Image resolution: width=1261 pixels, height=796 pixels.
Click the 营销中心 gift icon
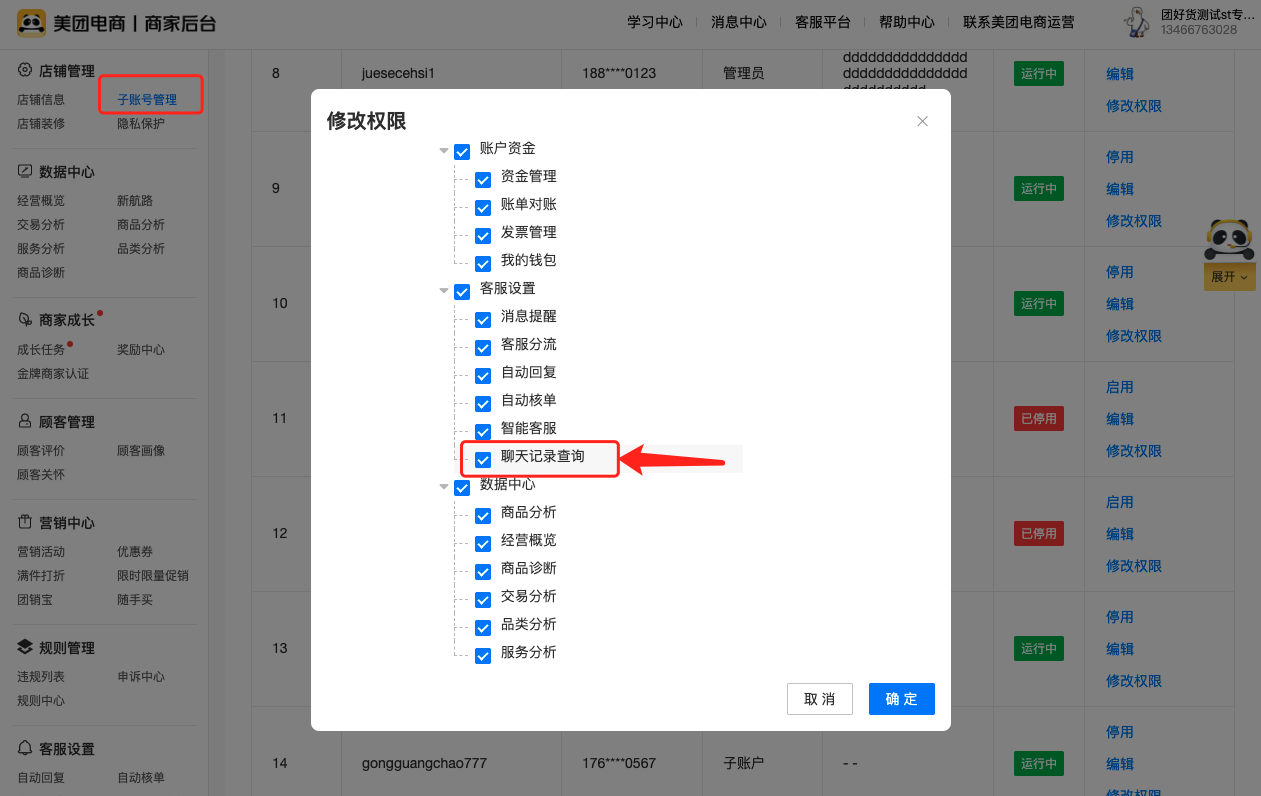click(25, 522)
